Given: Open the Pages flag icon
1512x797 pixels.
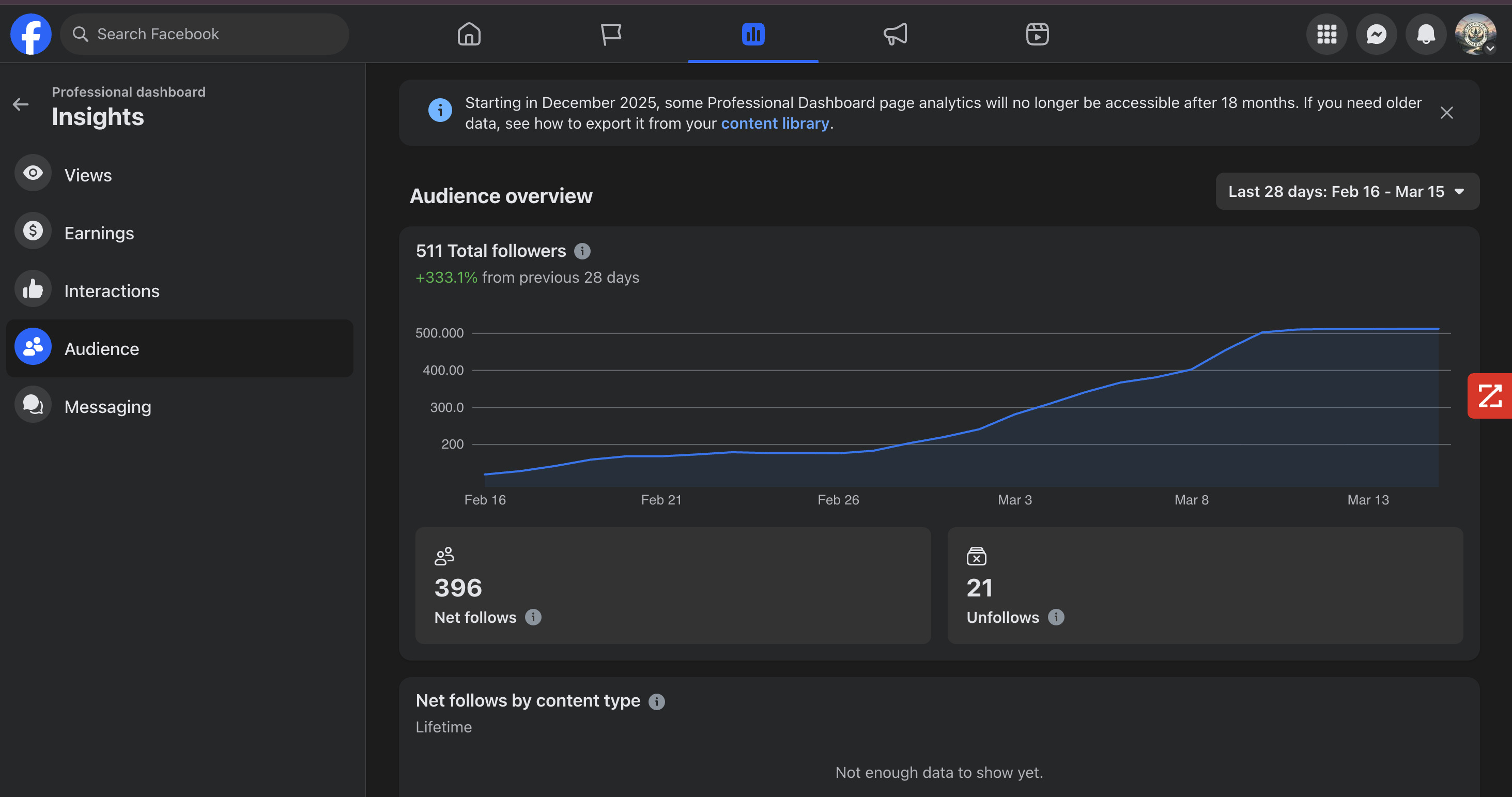Looking at the screenshot, I should tap(611, 34).
